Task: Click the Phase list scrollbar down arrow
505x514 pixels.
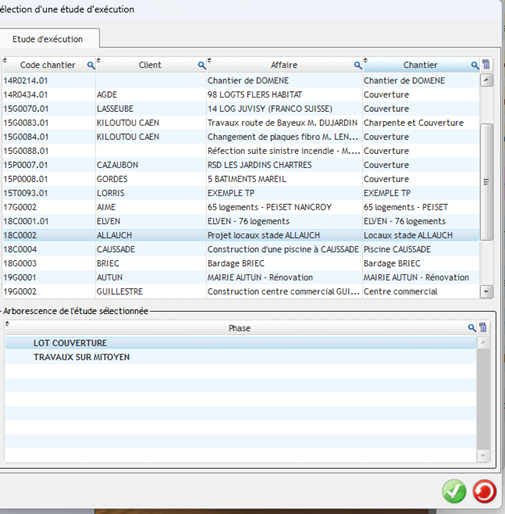Action: point(483,456)
